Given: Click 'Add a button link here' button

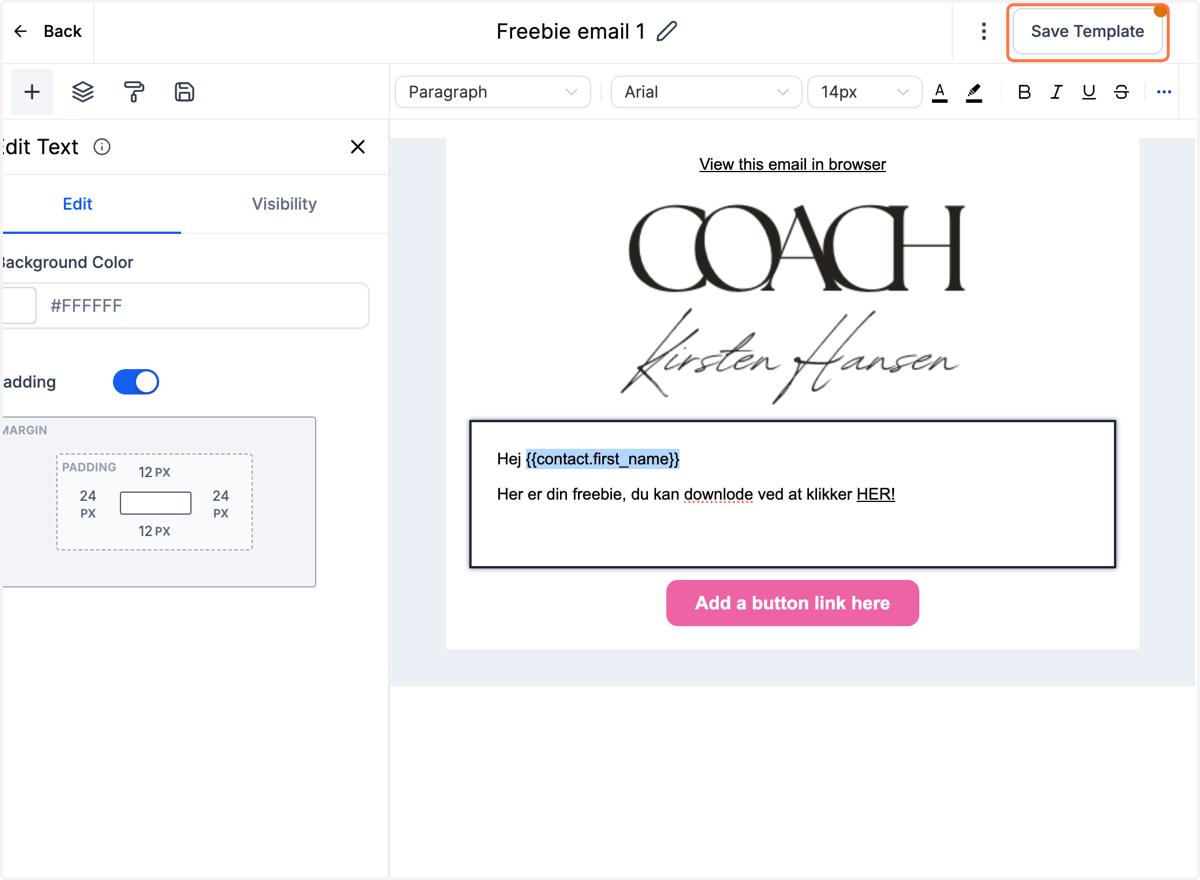Looking at the screenshot, I should (x=792, y=603).
